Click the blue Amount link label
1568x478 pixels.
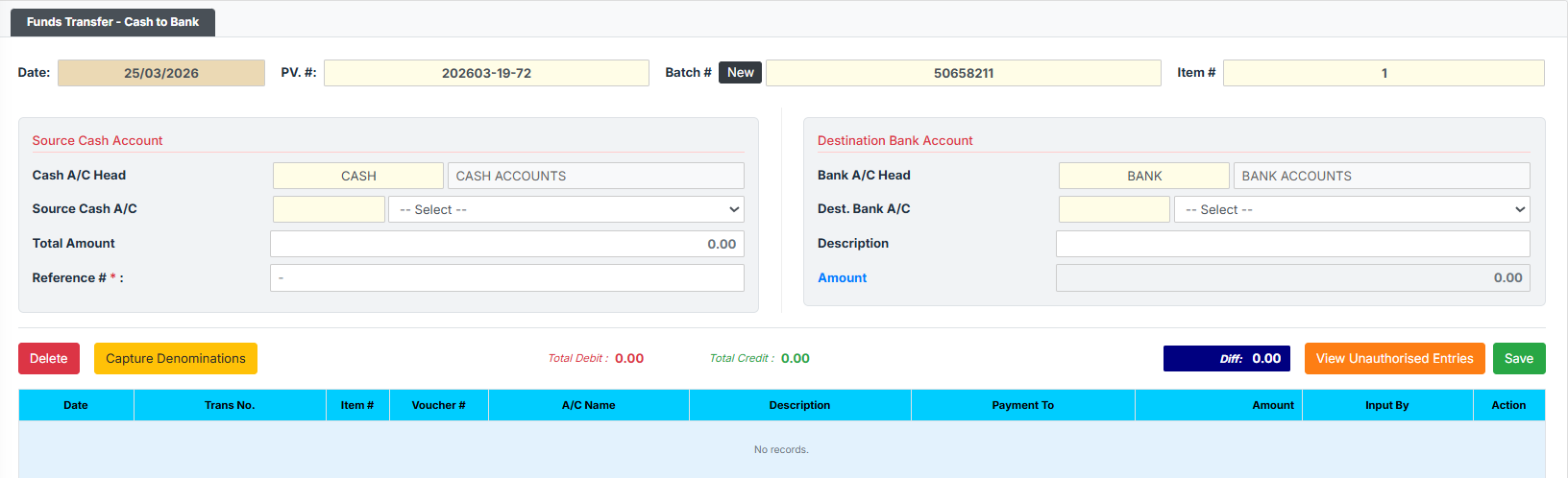pos(842,278)
